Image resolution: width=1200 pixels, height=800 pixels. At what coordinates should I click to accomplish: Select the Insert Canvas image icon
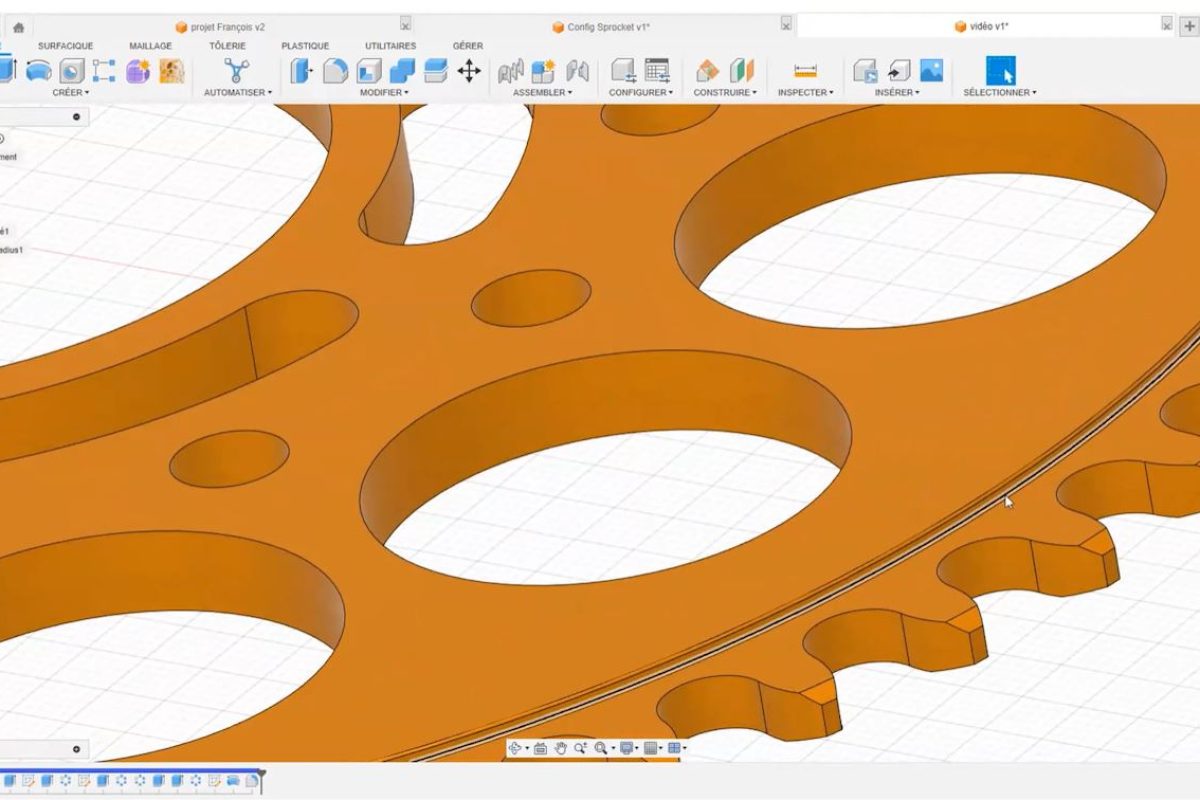(x=931, y=71)
